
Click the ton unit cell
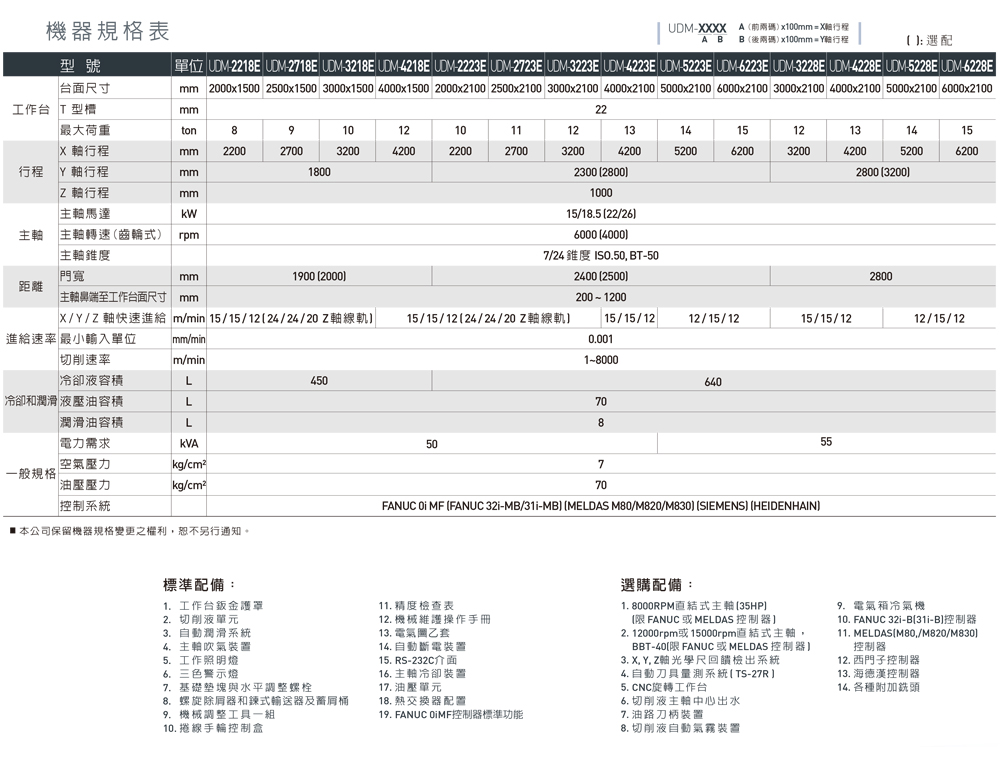pos(189,130)
